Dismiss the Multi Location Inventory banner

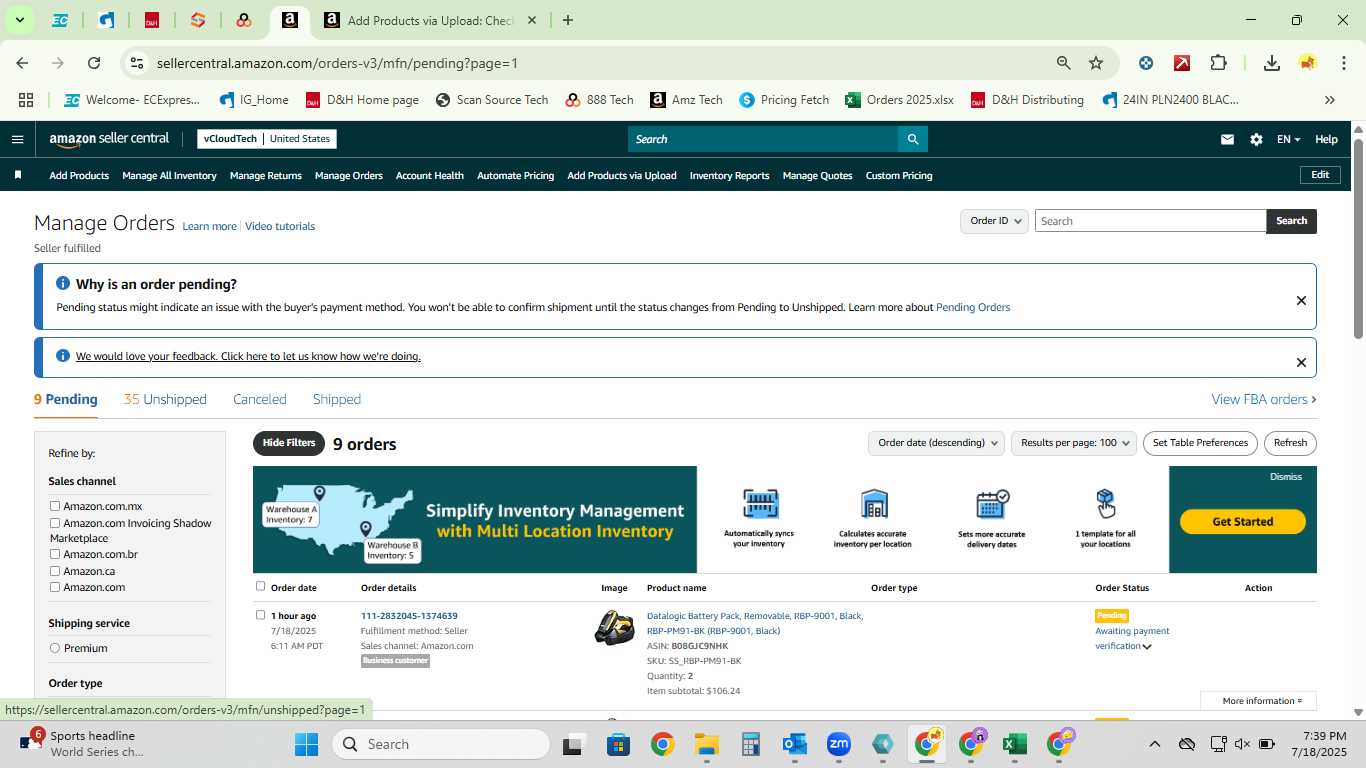pyautogui.click(x=1286, y=477)
